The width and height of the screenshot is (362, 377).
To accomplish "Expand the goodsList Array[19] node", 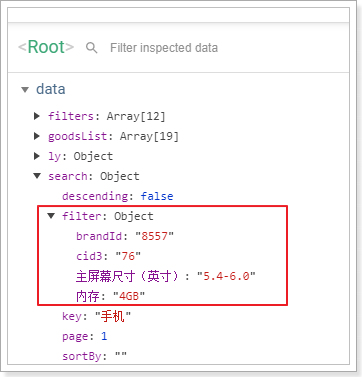I will pos(37,136).
